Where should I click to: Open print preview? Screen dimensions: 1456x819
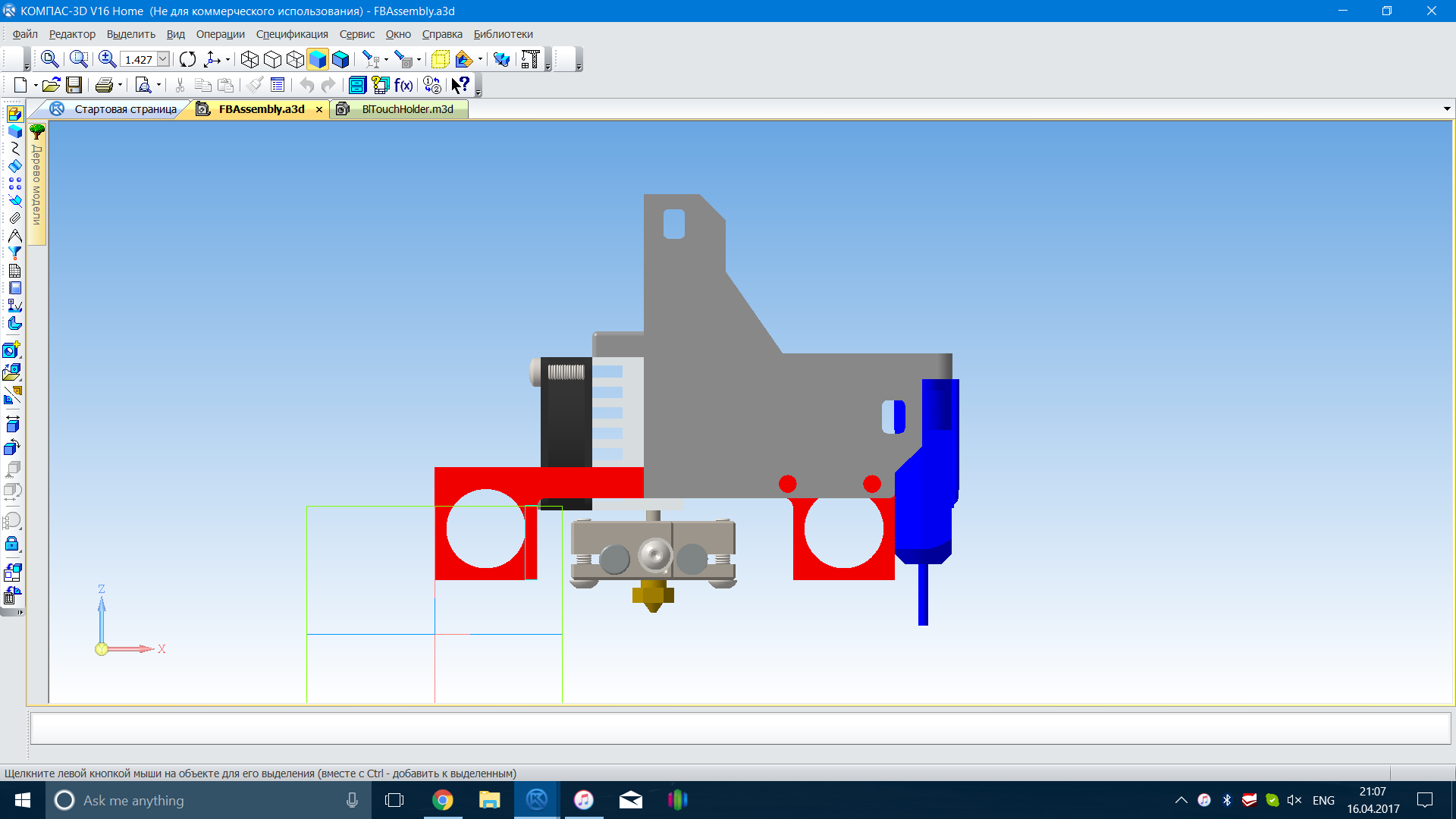point(143,85)
